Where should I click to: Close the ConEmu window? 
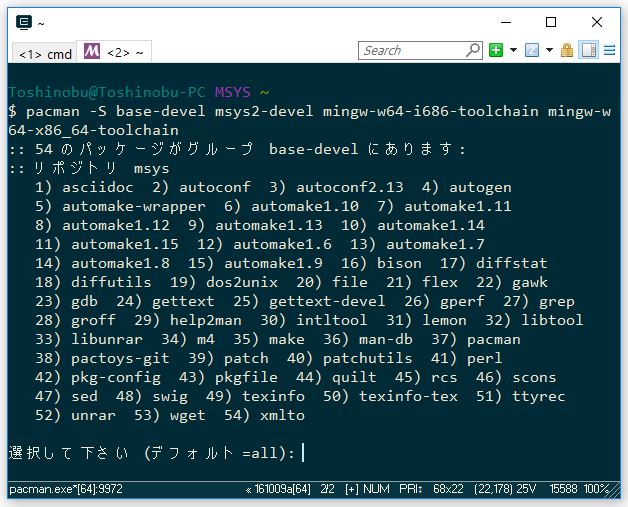point(597,22)
